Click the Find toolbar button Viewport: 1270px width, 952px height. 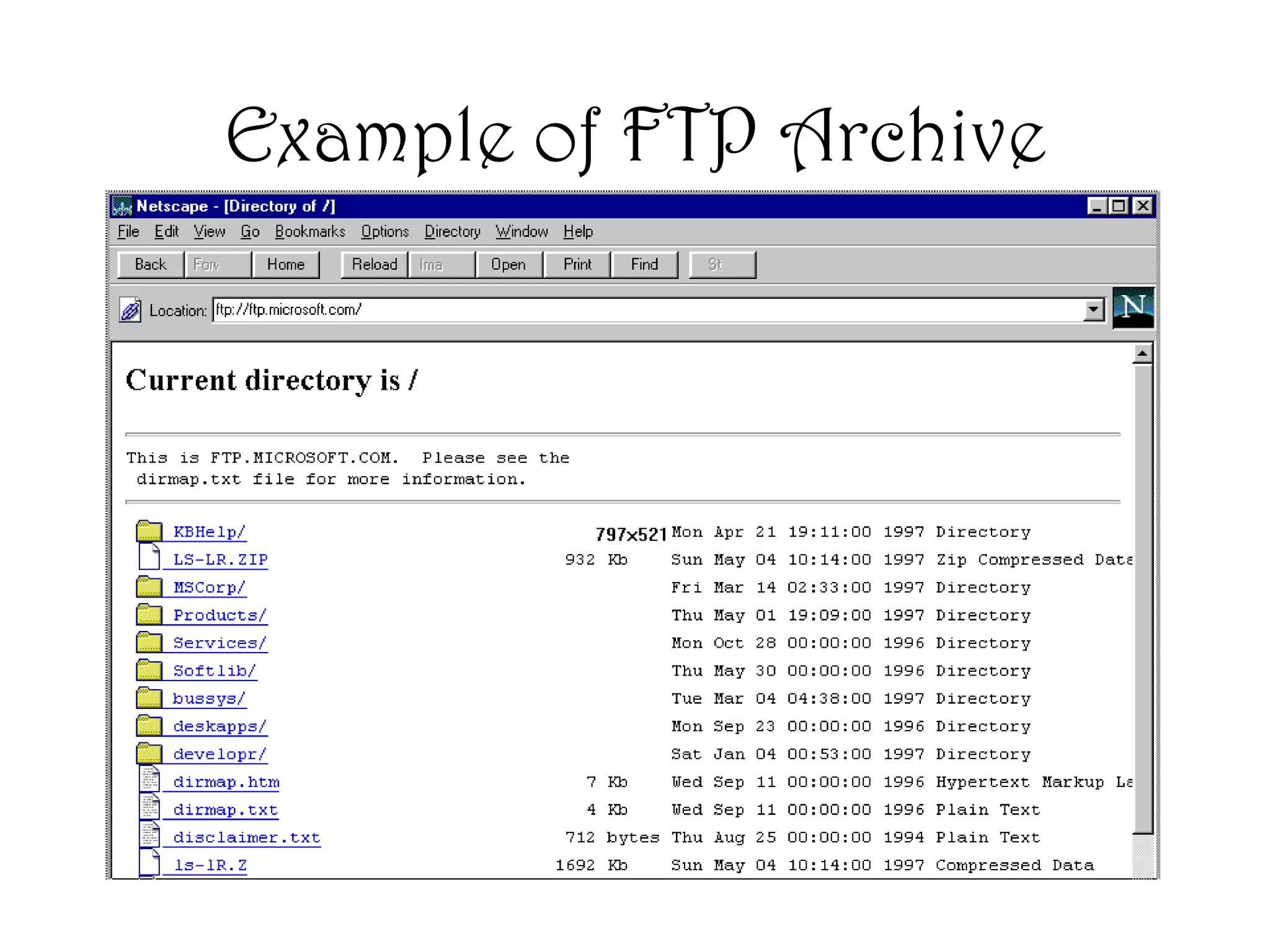(645, 265)
